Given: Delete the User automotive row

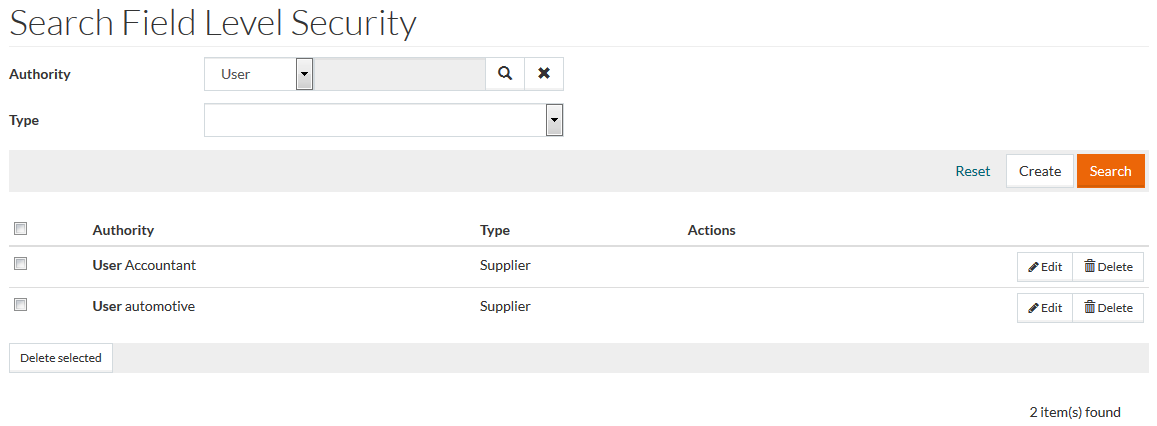Looking at the screenshot, I should coord(1108,308).
